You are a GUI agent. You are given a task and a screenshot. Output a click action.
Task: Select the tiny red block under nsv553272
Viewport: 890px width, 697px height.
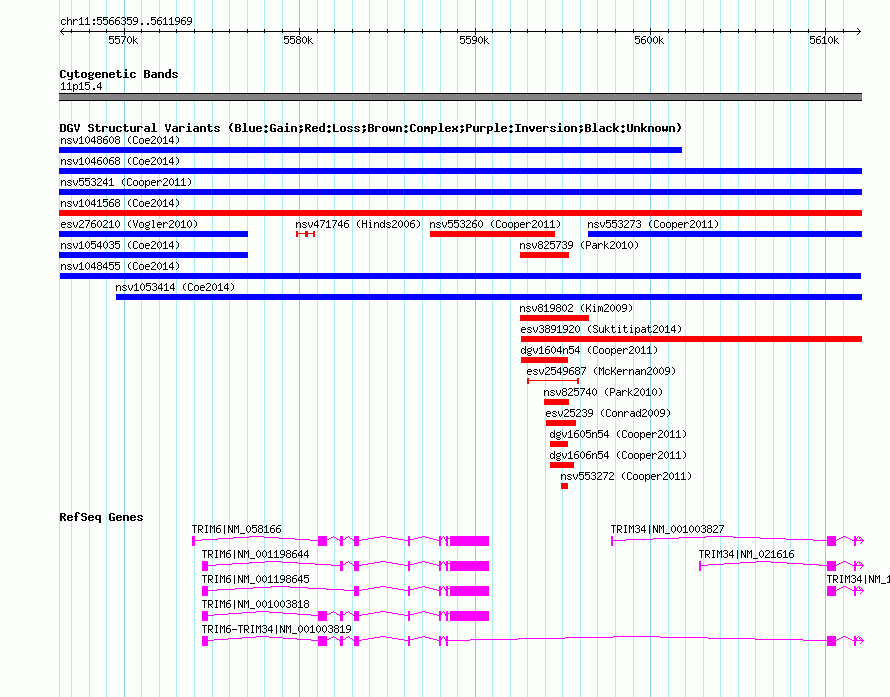pos(564,486)
